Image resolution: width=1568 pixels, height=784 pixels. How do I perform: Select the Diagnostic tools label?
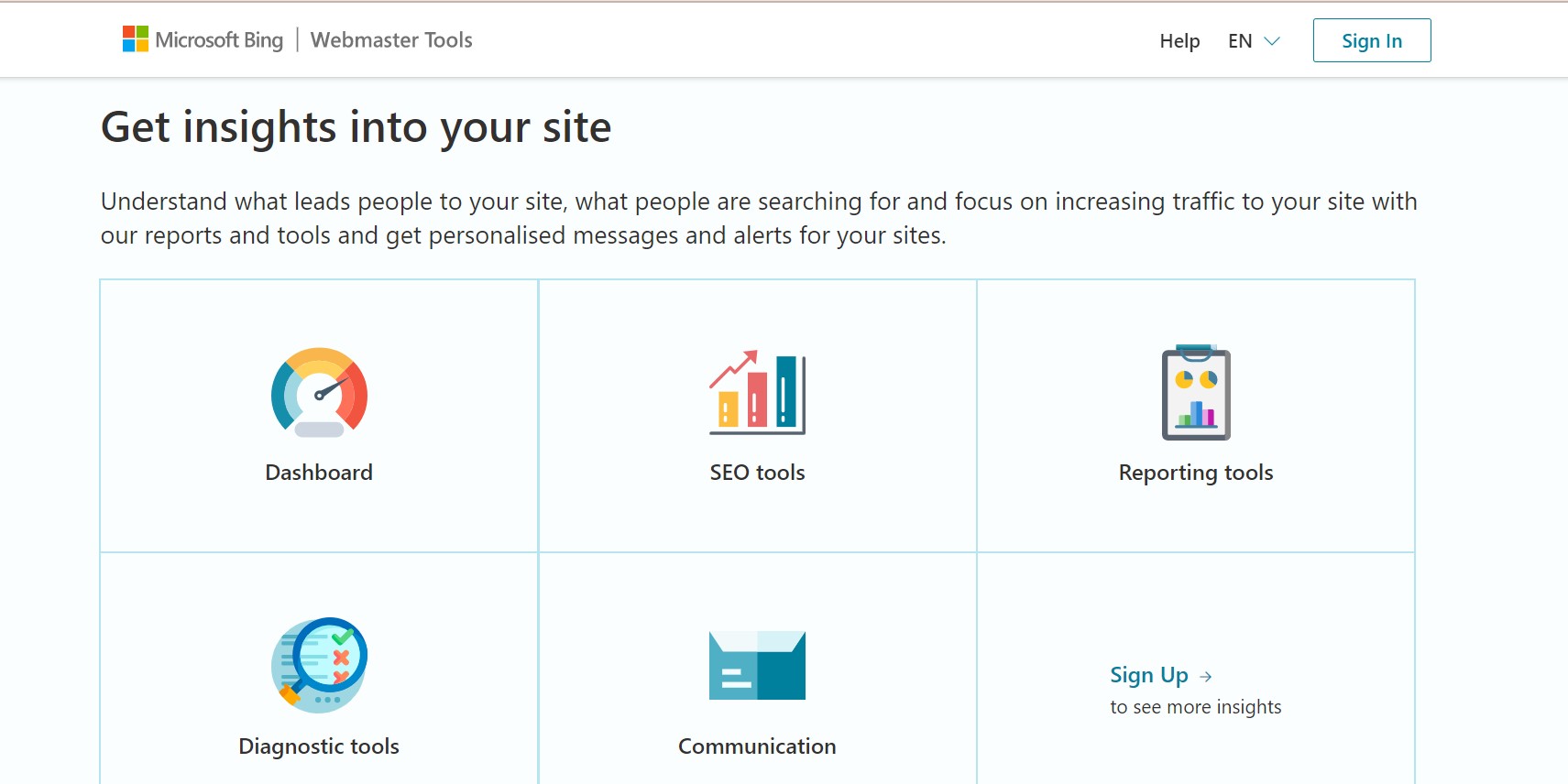click(x=319, y=747)
